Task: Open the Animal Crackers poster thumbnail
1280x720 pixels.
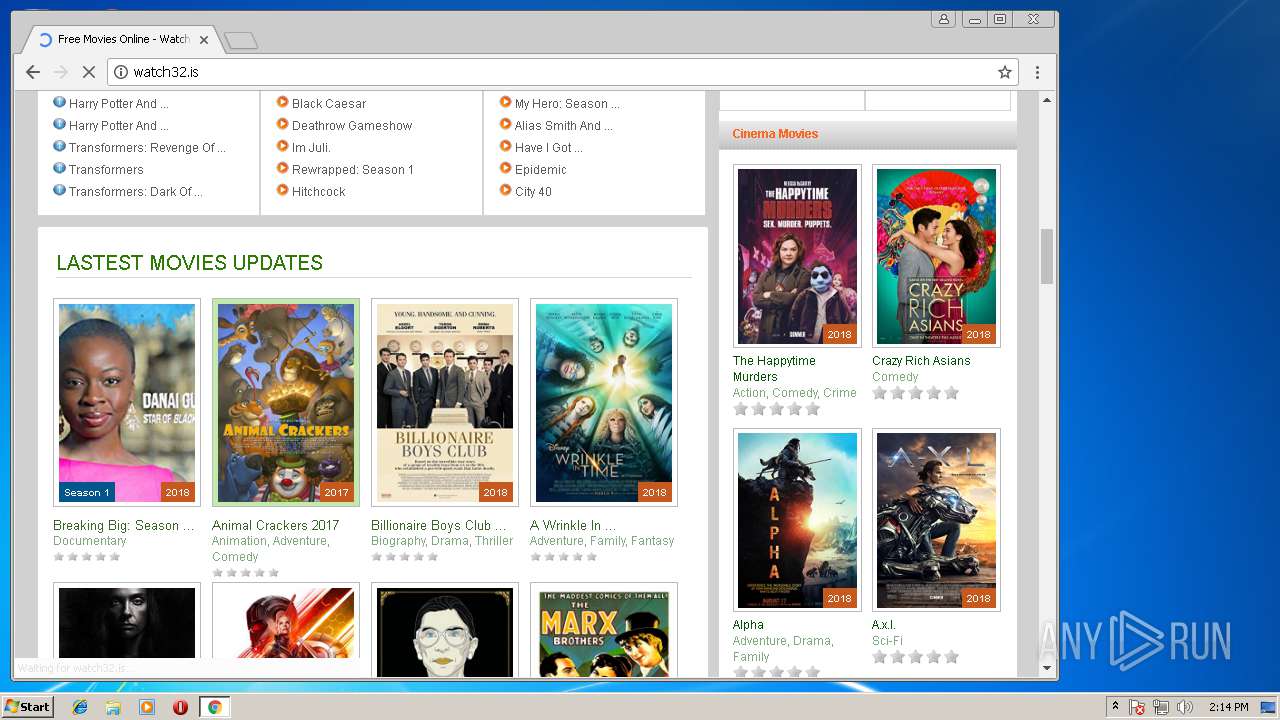Action: pos(286,402)
